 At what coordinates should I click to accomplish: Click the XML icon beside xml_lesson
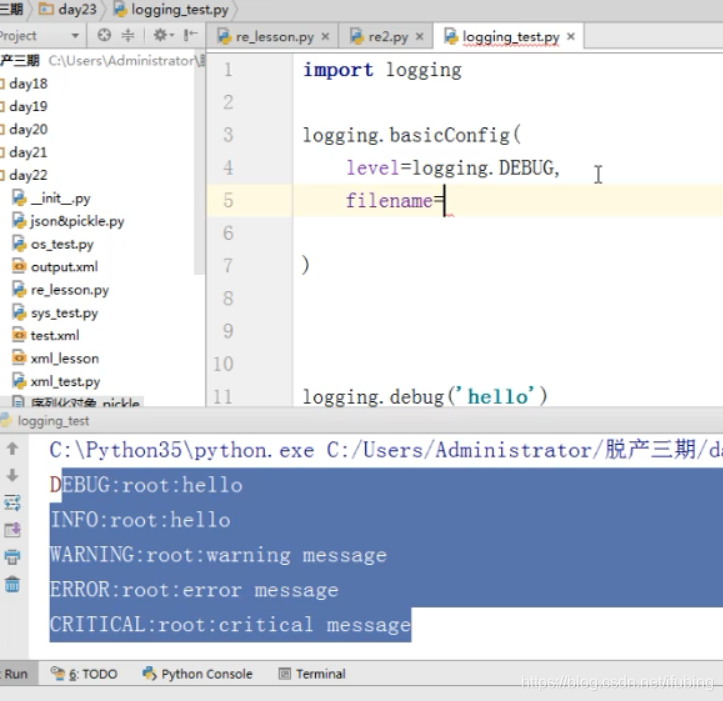(x=19, y=358)
